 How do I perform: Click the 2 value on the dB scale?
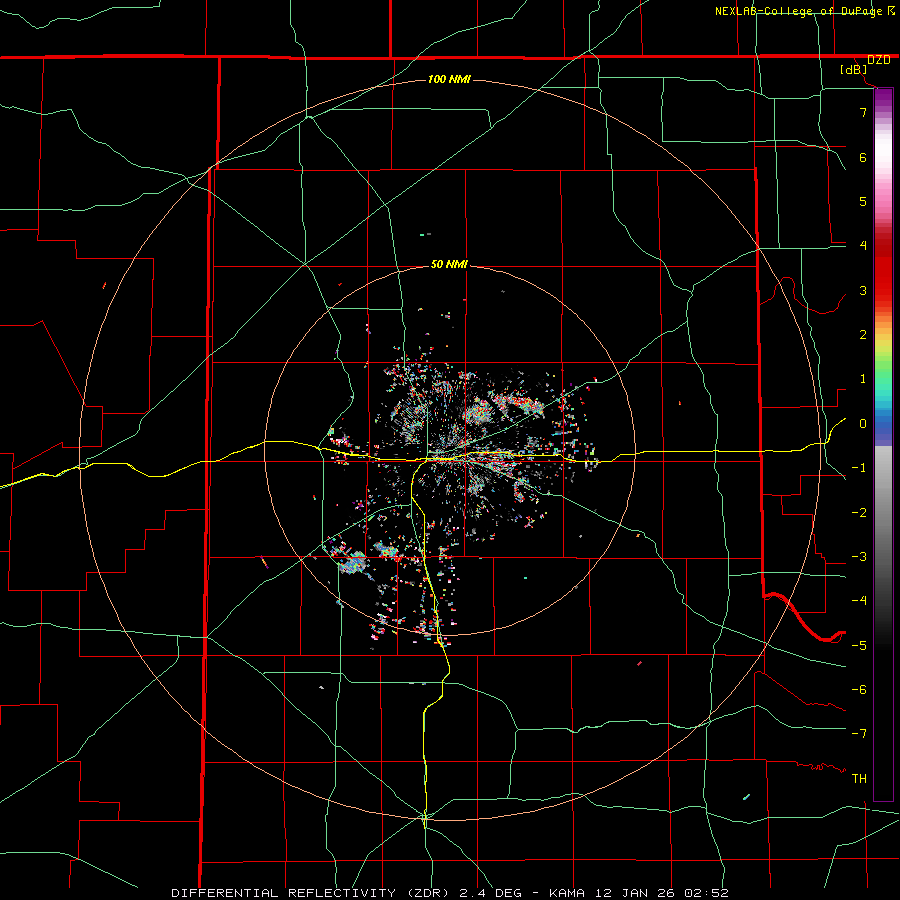point(863,335)
